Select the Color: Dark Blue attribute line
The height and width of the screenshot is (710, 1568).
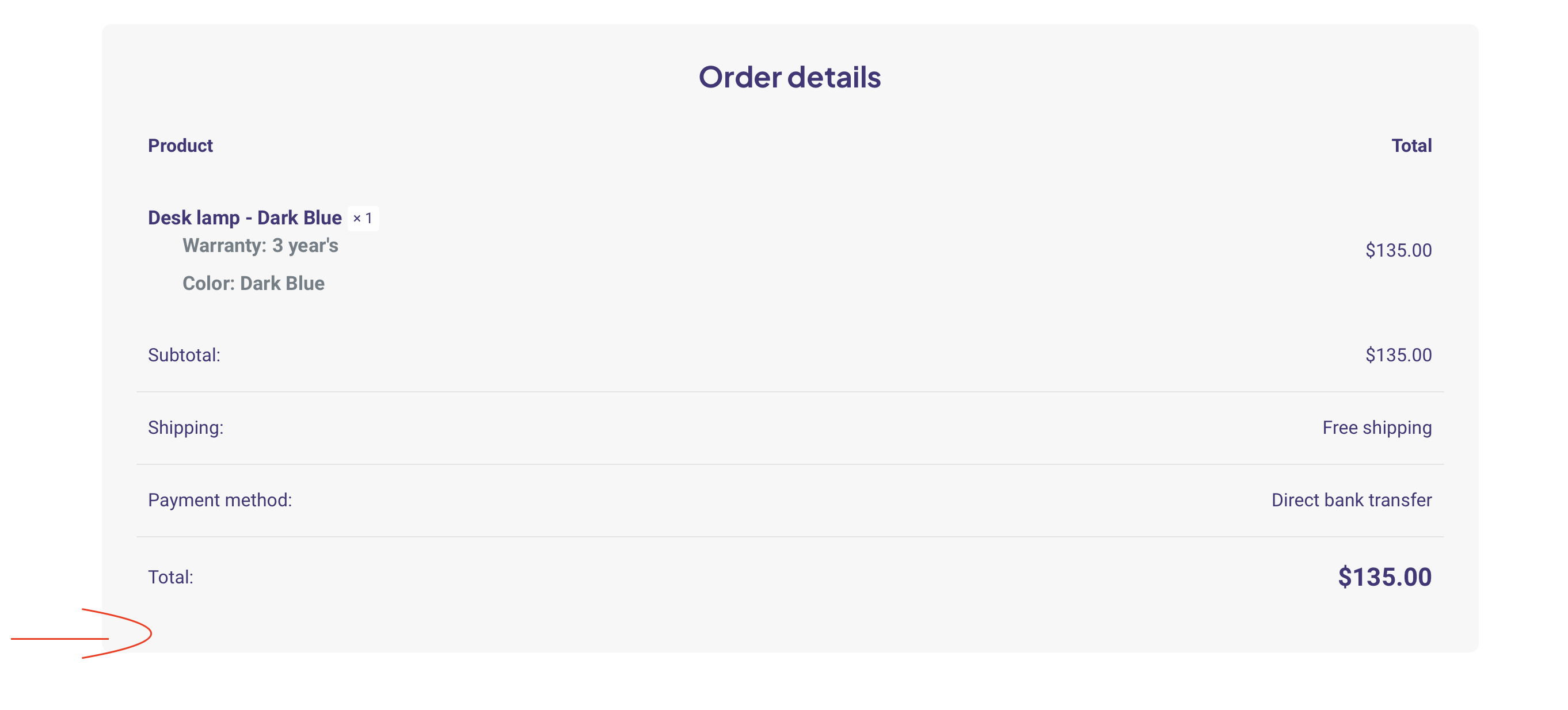[253, 284]
